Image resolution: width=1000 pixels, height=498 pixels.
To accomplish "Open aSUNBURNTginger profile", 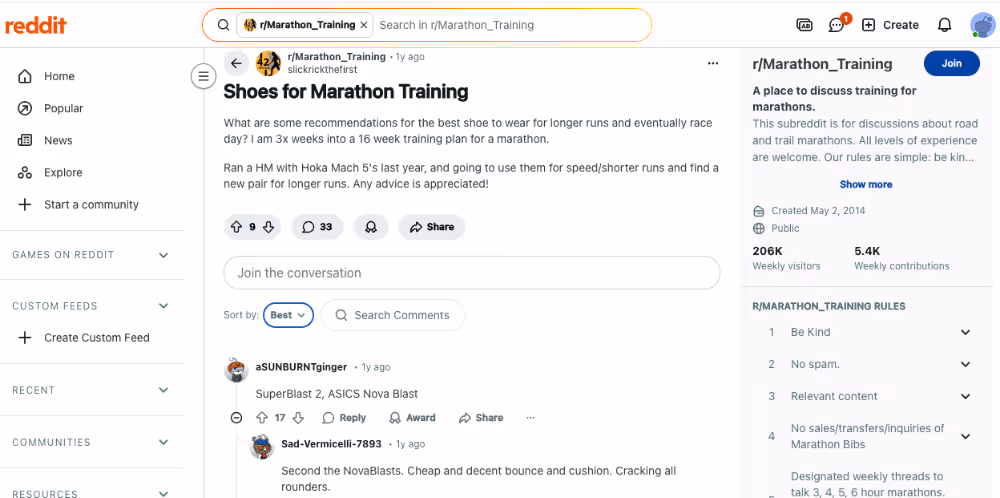I will click(301, 367).
